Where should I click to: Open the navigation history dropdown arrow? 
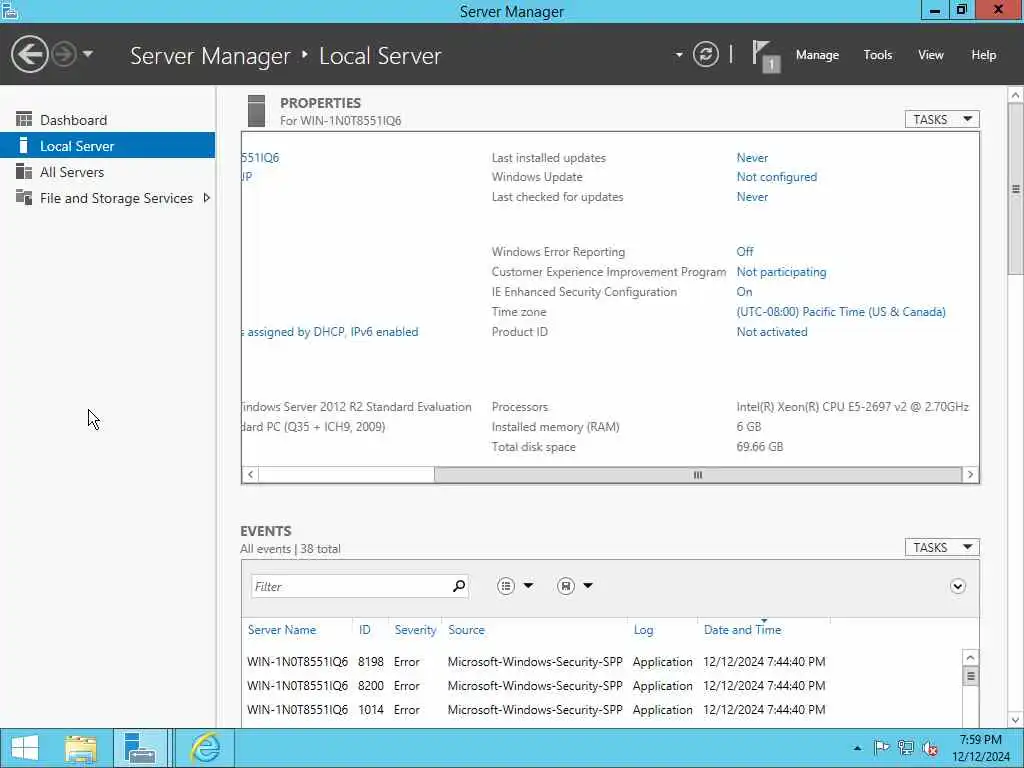coord(88,54)
